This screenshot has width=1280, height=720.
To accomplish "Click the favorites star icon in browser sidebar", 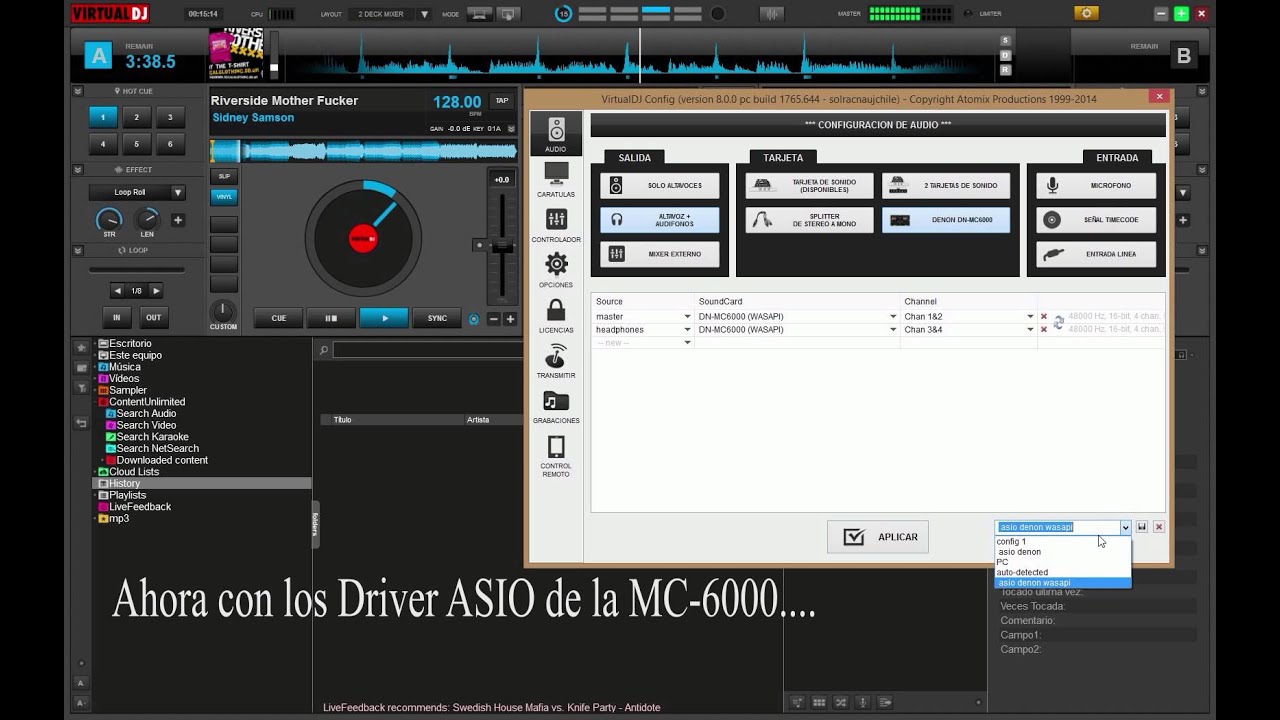I will click(x=81, y=347).
